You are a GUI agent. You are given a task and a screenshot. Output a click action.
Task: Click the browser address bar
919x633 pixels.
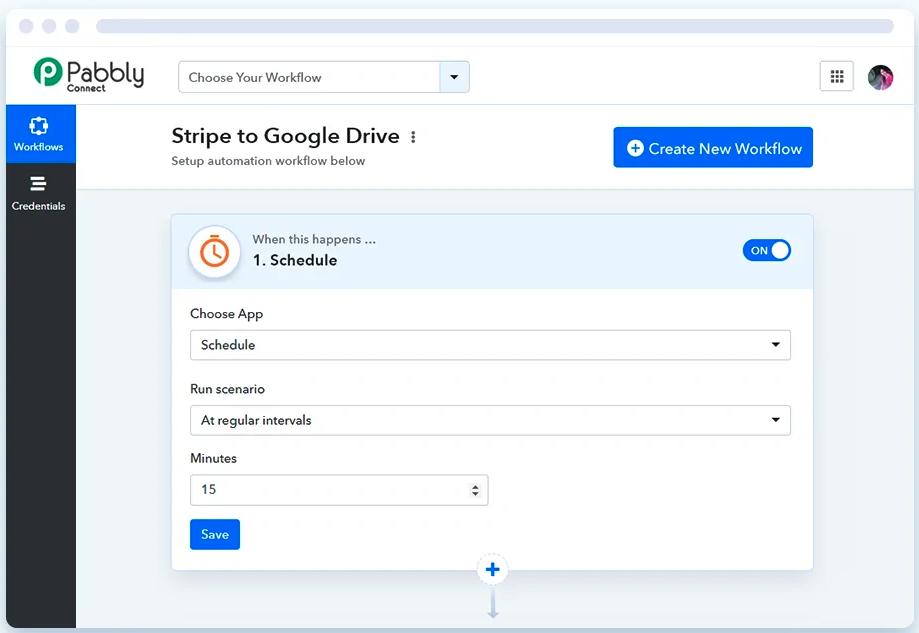click(x=494, y=26)
